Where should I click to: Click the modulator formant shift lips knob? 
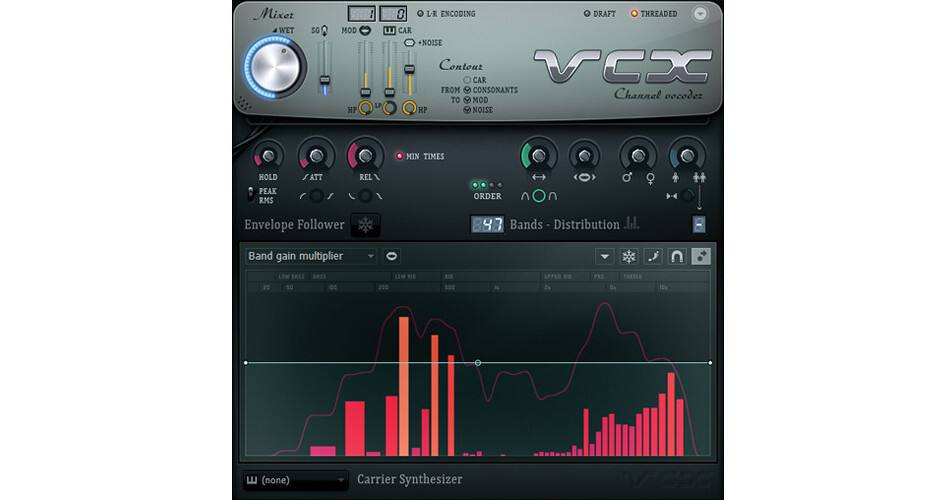(584, 156)
